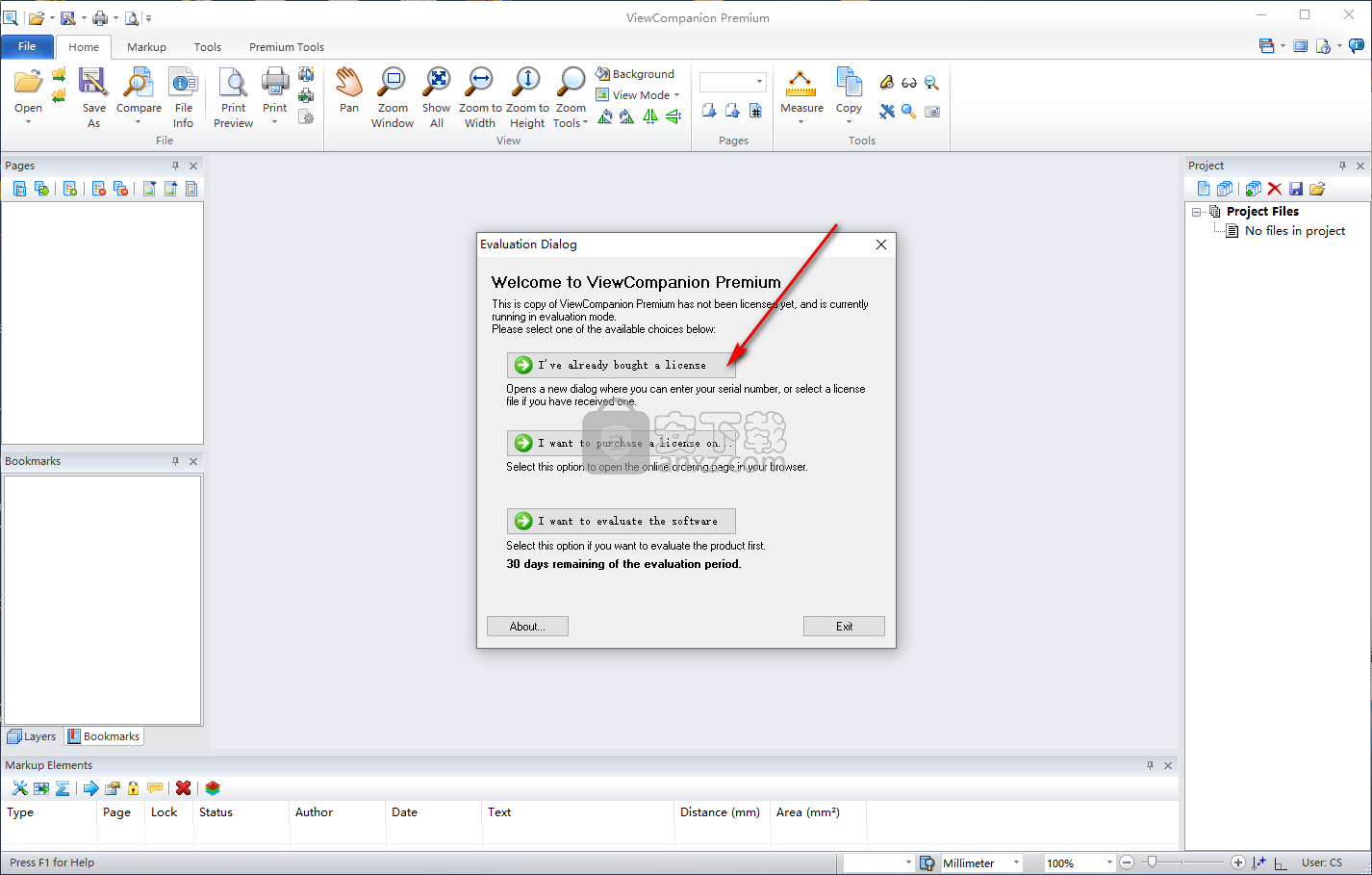Image resolution: width=1372 pixels, height=875 pixels.
Task: Zoom to Width of the page
Action: coord(480,83)
